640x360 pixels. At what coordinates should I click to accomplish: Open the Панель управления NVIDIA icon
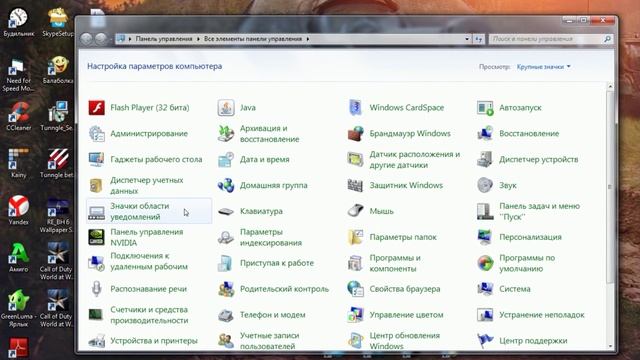click(x=97, y=237)
